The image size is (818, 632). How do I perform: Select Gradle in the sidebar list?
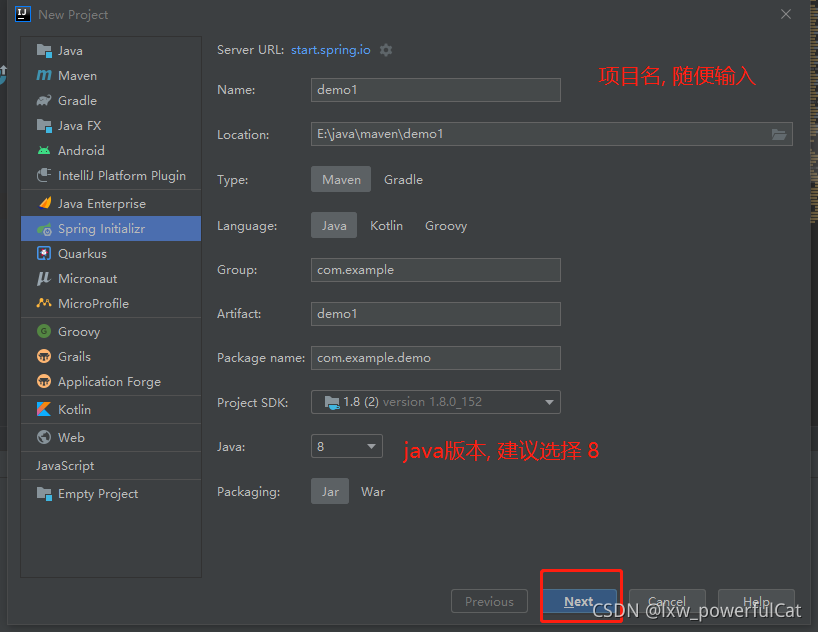coord(111,101)
